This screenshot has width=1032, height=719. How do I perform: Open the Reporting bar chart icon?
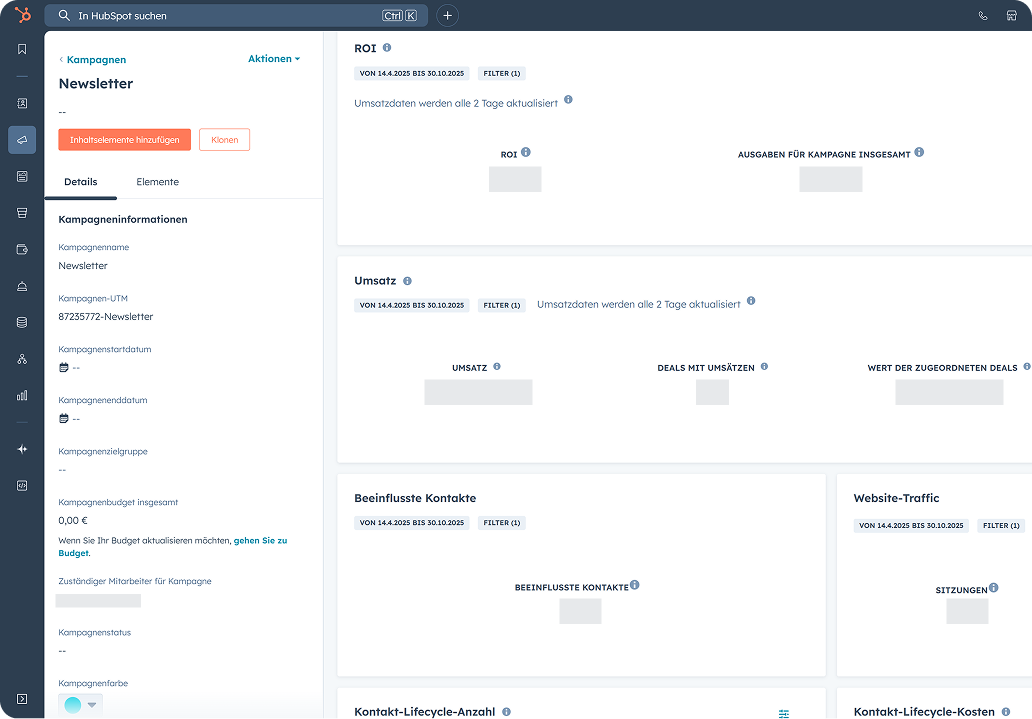[x=22, y=395]
